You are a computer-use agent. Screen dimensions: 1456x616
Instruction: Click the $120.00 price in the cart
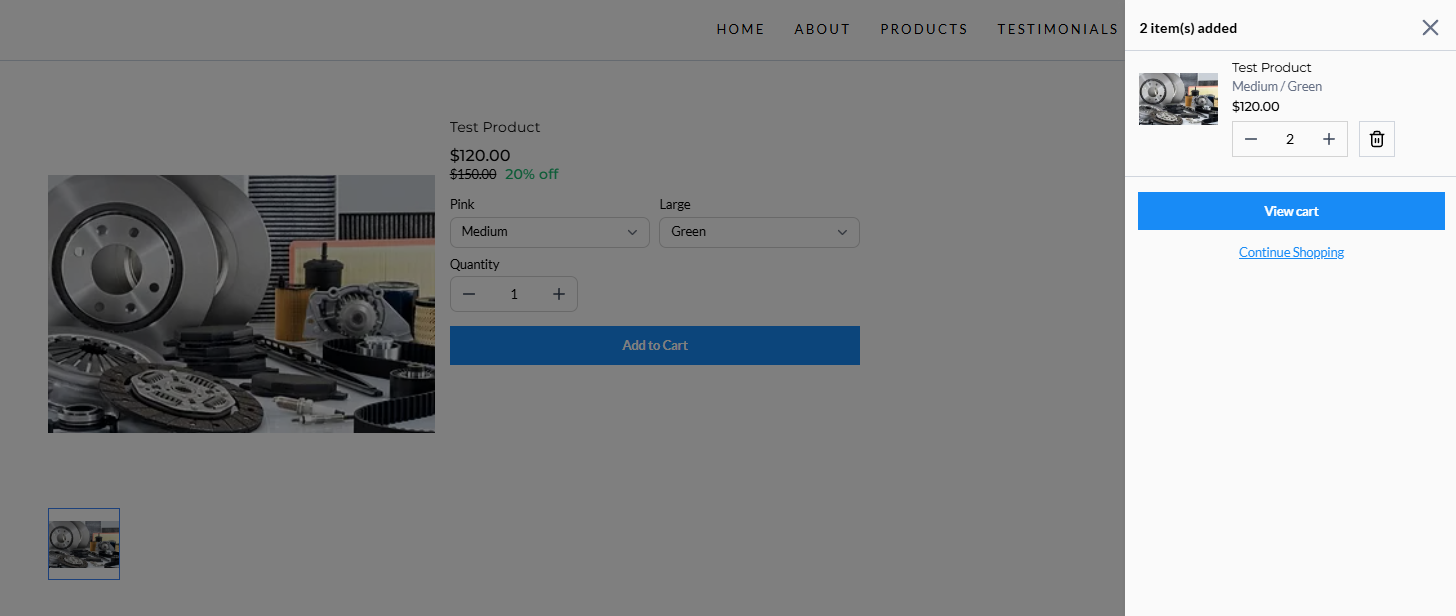pos(1255,106)
